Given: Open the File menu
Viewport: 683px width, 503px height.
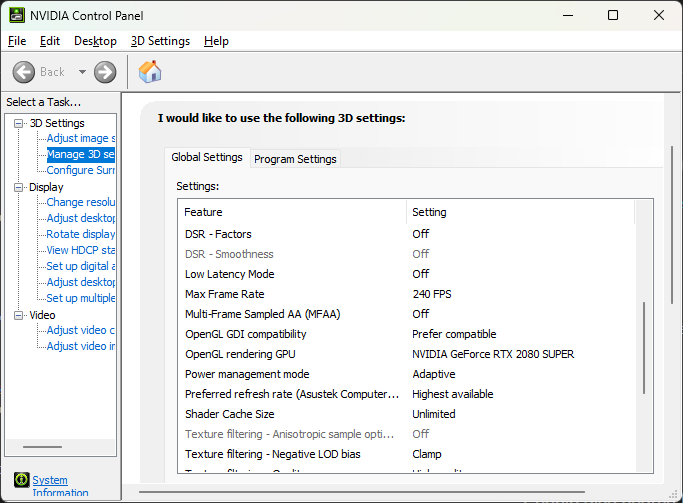Looking at the screenshot, I should pos(17,41).
